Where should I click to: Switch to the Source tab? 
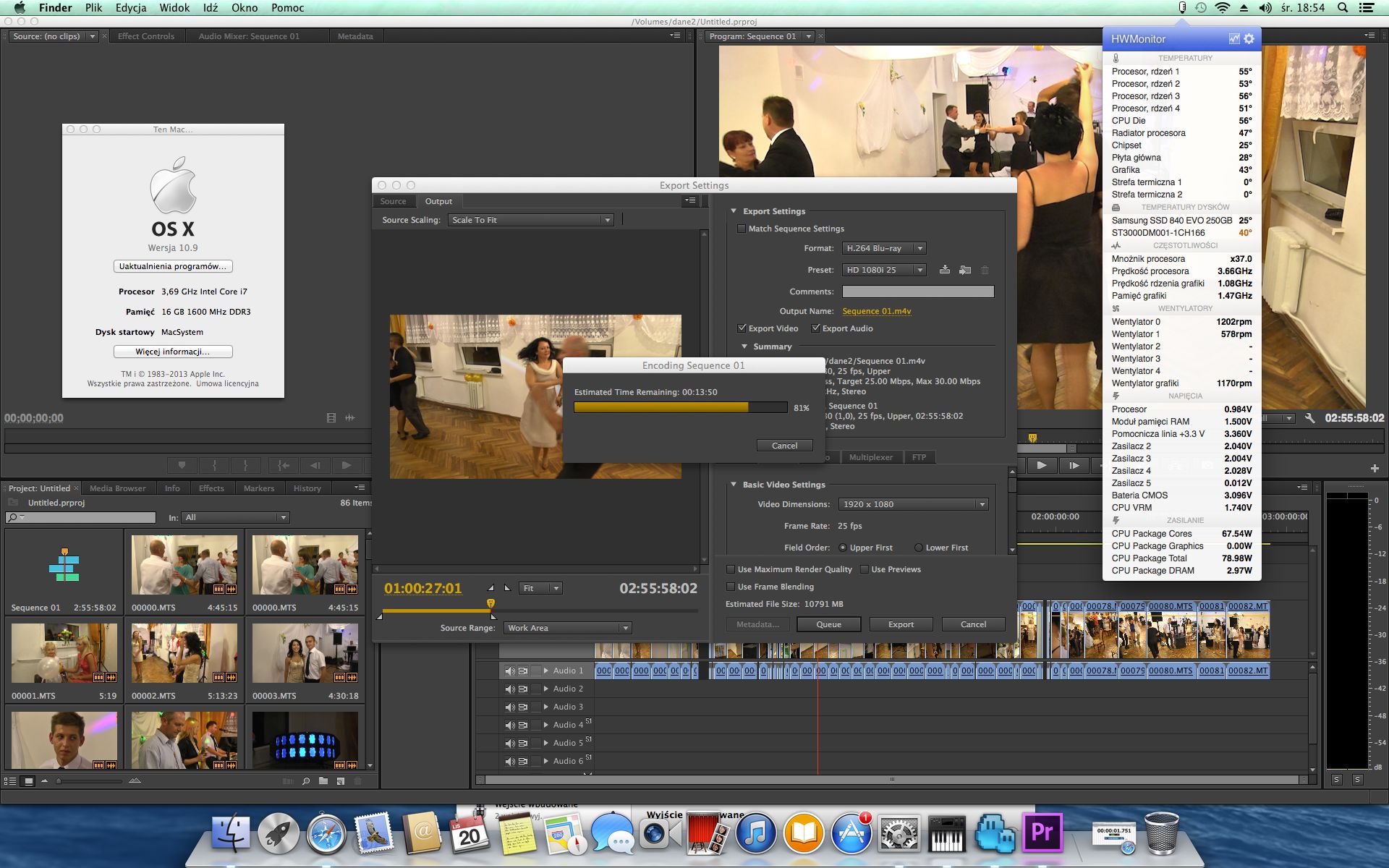point(393,201)
